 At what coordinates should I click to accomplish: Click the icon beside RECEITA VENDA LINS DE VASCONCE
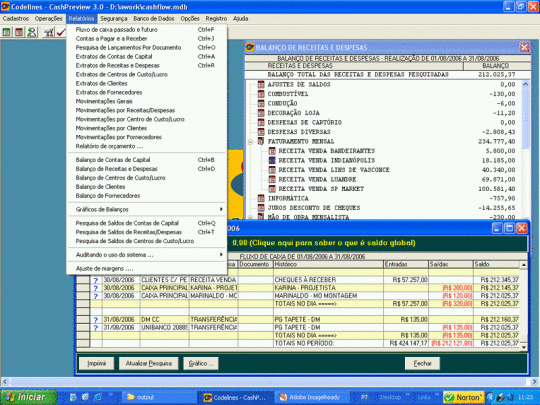click(272, 170)
